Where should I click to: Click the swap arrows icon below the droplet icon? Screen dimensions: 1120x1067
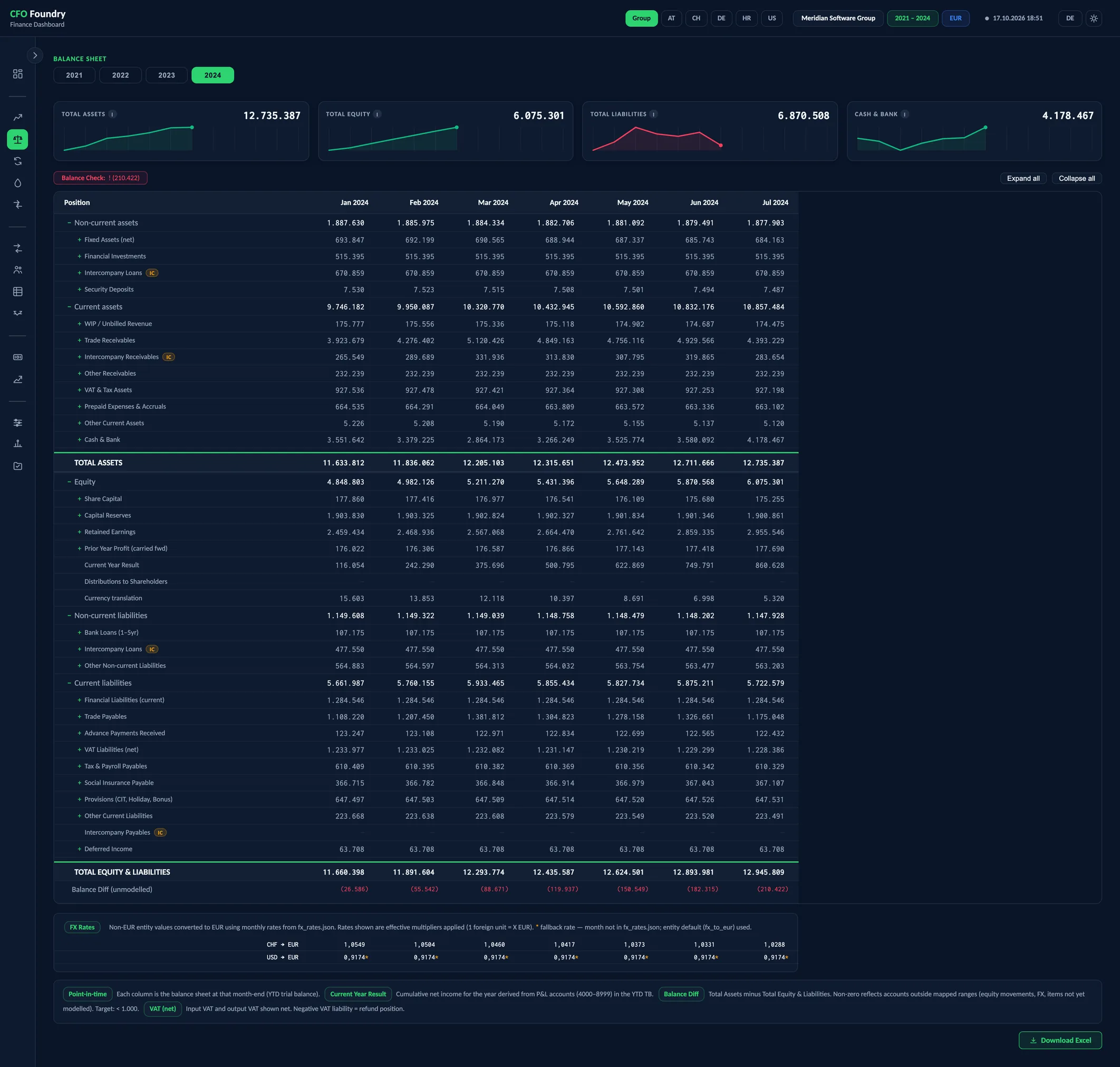coord(17,204)
